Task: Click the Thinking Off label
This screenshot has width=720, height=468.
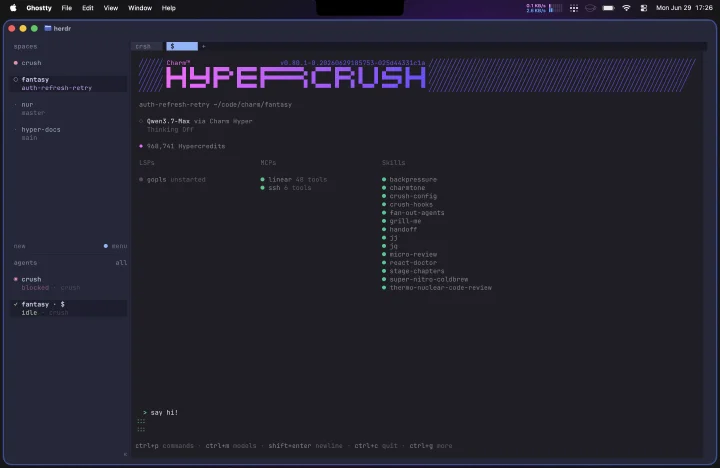Action: click(x=170, y=130)
